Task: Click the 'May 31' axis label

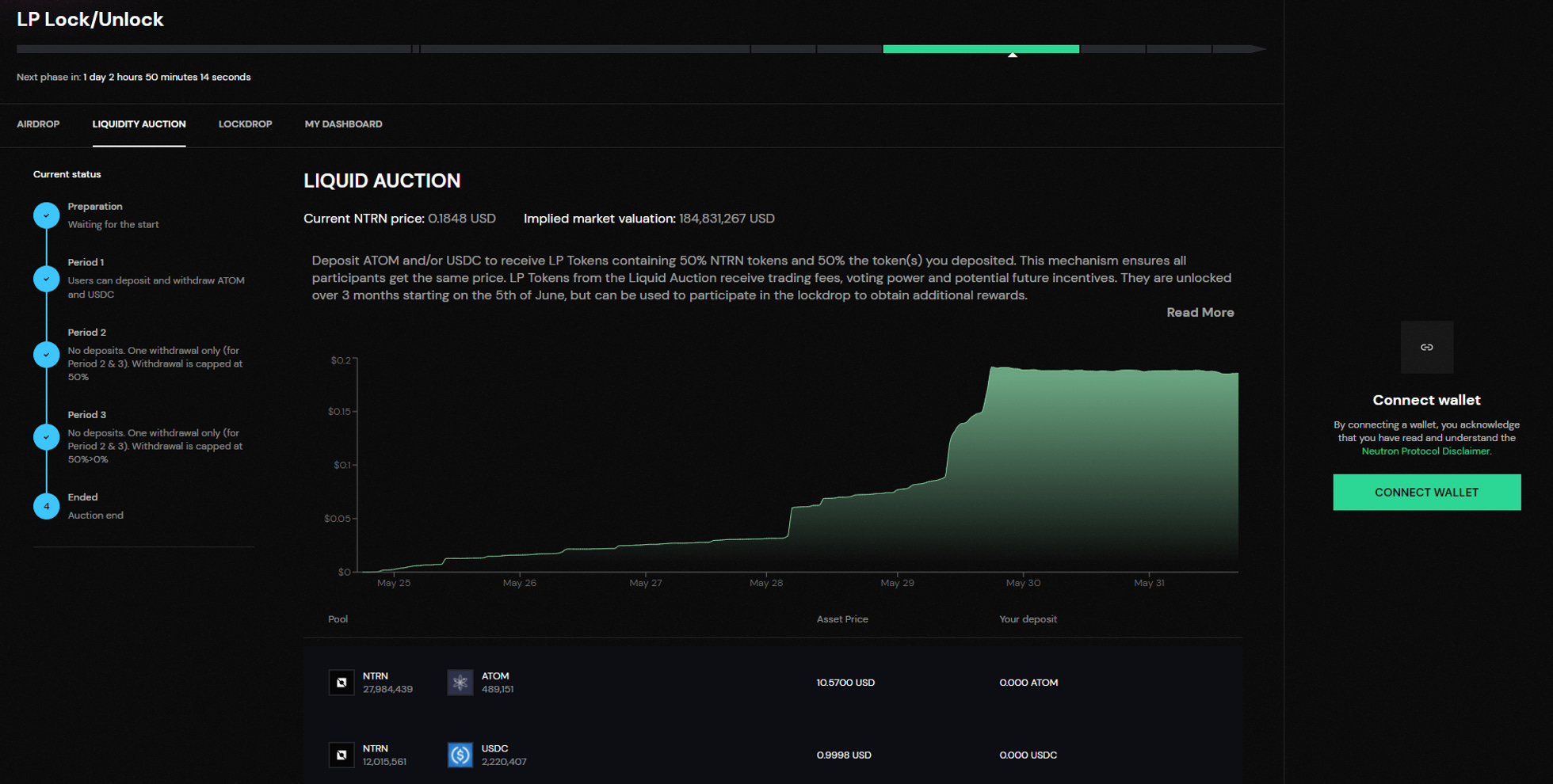Action: click(1149, 583)
